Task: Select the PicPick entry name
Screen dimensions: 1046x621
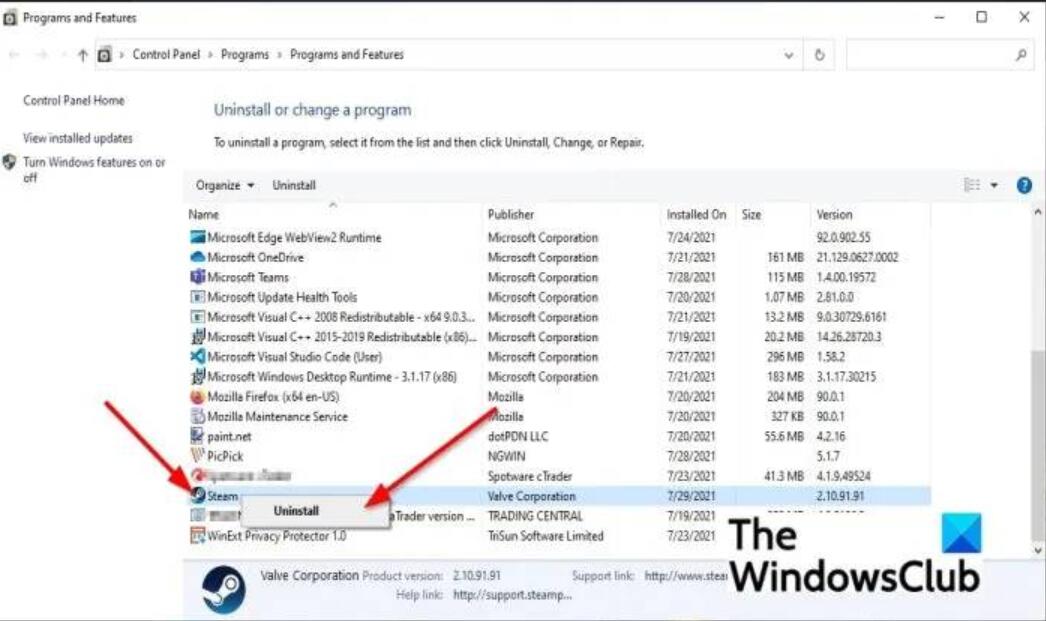Action: point(225,456)
